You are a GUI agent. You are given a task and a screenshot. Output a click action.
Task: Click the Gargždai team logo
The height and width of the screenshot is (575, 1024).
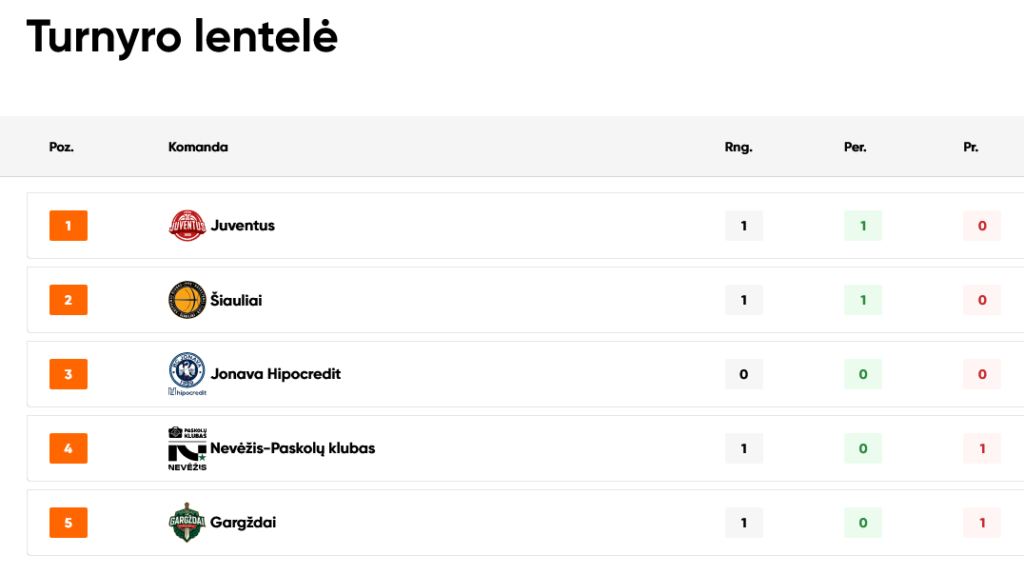click(187, 523)
